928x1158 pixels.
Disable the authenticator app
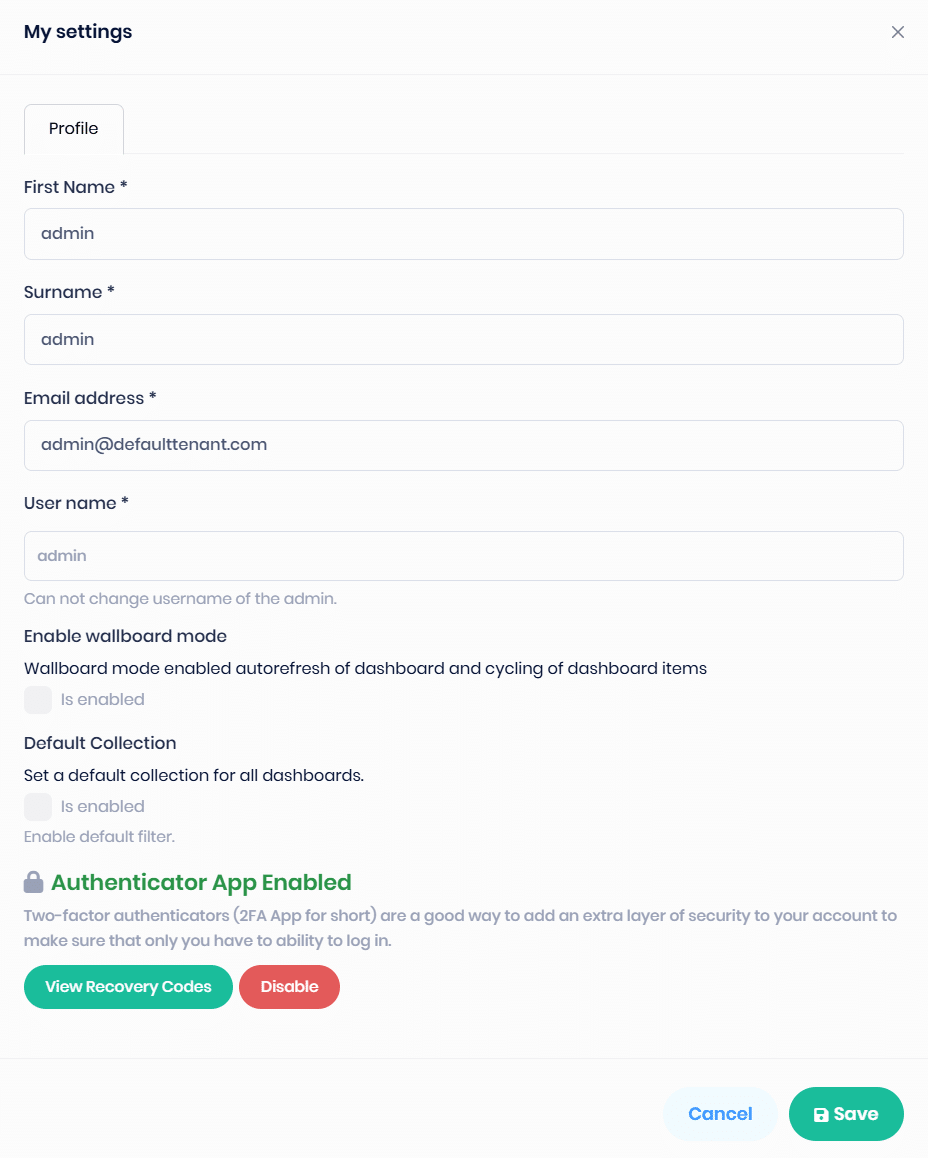pyautogui.click(x=290, y=987)
